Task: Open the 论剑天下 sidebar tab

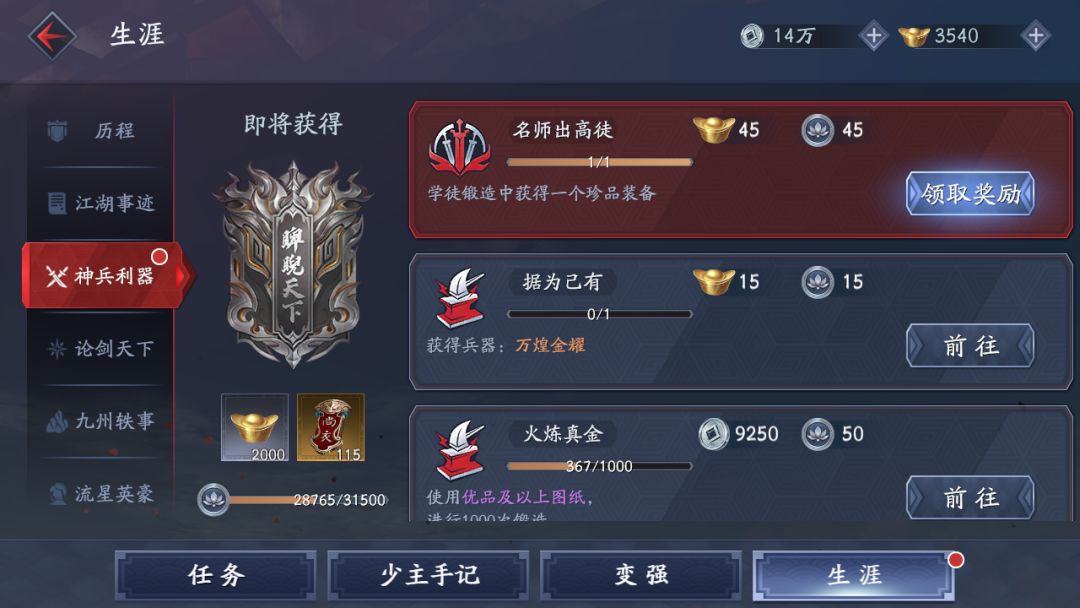Action: click(x=101, y=348)
